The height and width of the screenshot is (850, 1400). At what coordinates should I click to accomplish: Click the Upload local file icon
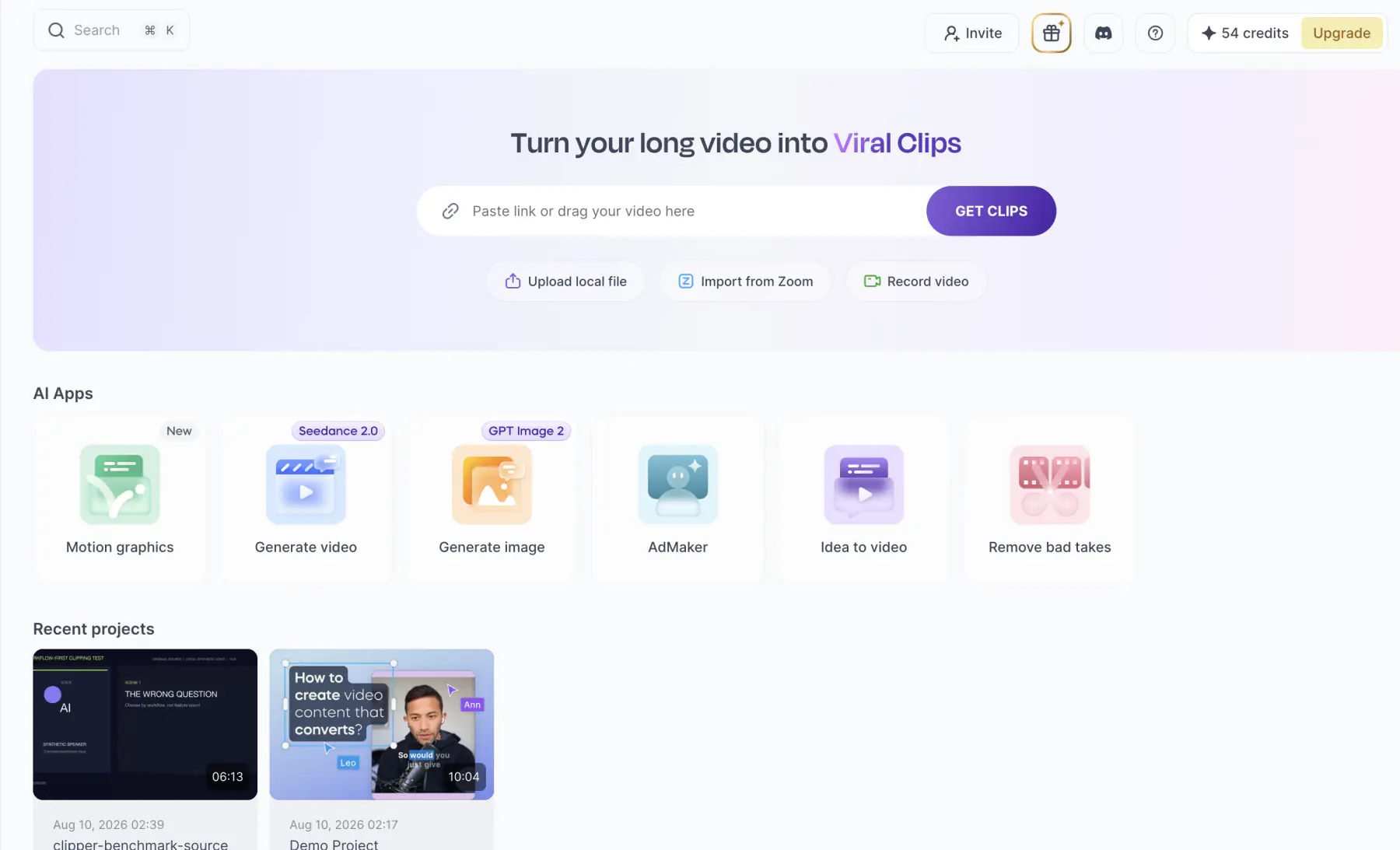point(513,281)
